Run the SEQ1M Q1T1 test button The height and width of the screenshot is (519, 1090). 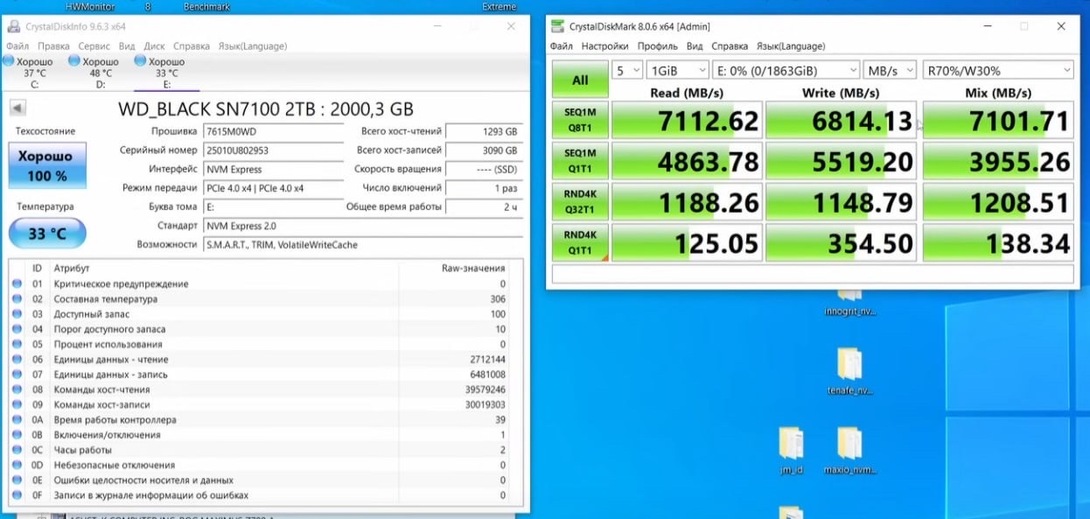[580, 160]
